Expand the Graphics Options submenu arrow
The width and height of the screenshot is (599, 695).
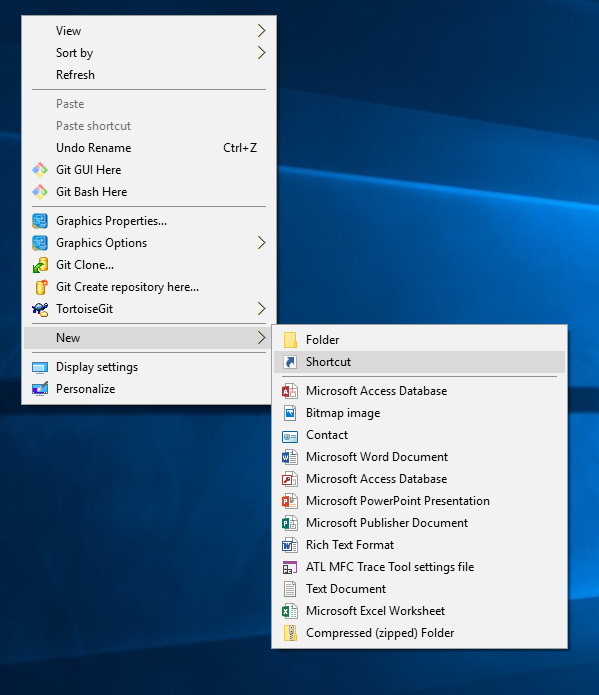click(262, 243)
